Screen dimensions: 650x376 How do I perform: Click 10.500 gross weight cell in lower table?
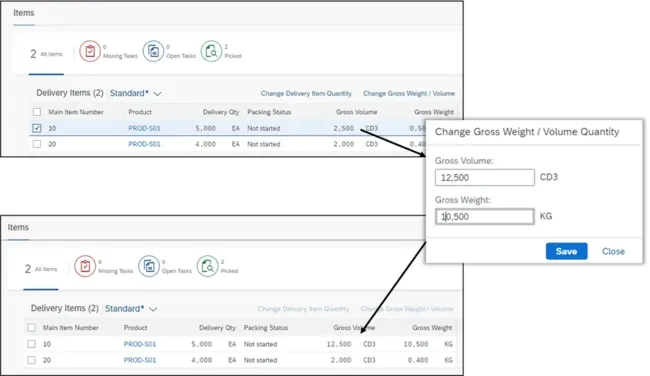tap(416, 344)
